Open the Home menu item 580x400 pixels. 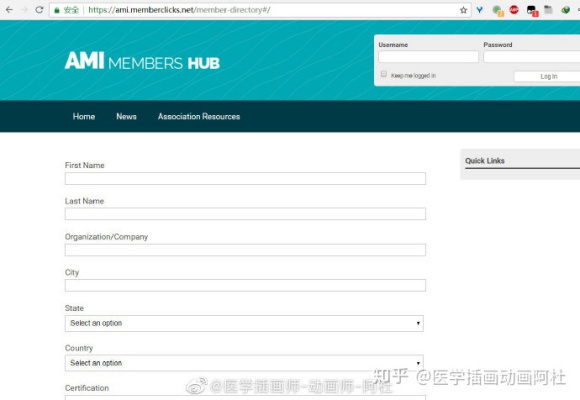pos(84,117)
